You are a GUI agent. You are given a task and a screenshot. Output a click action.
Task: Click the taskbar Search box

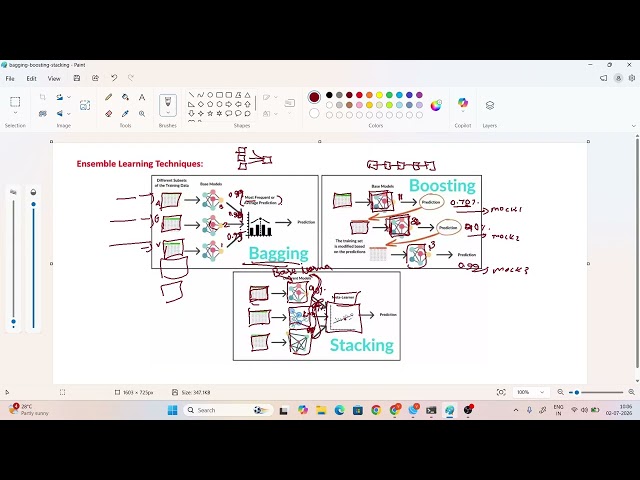[x=228, y=410]
